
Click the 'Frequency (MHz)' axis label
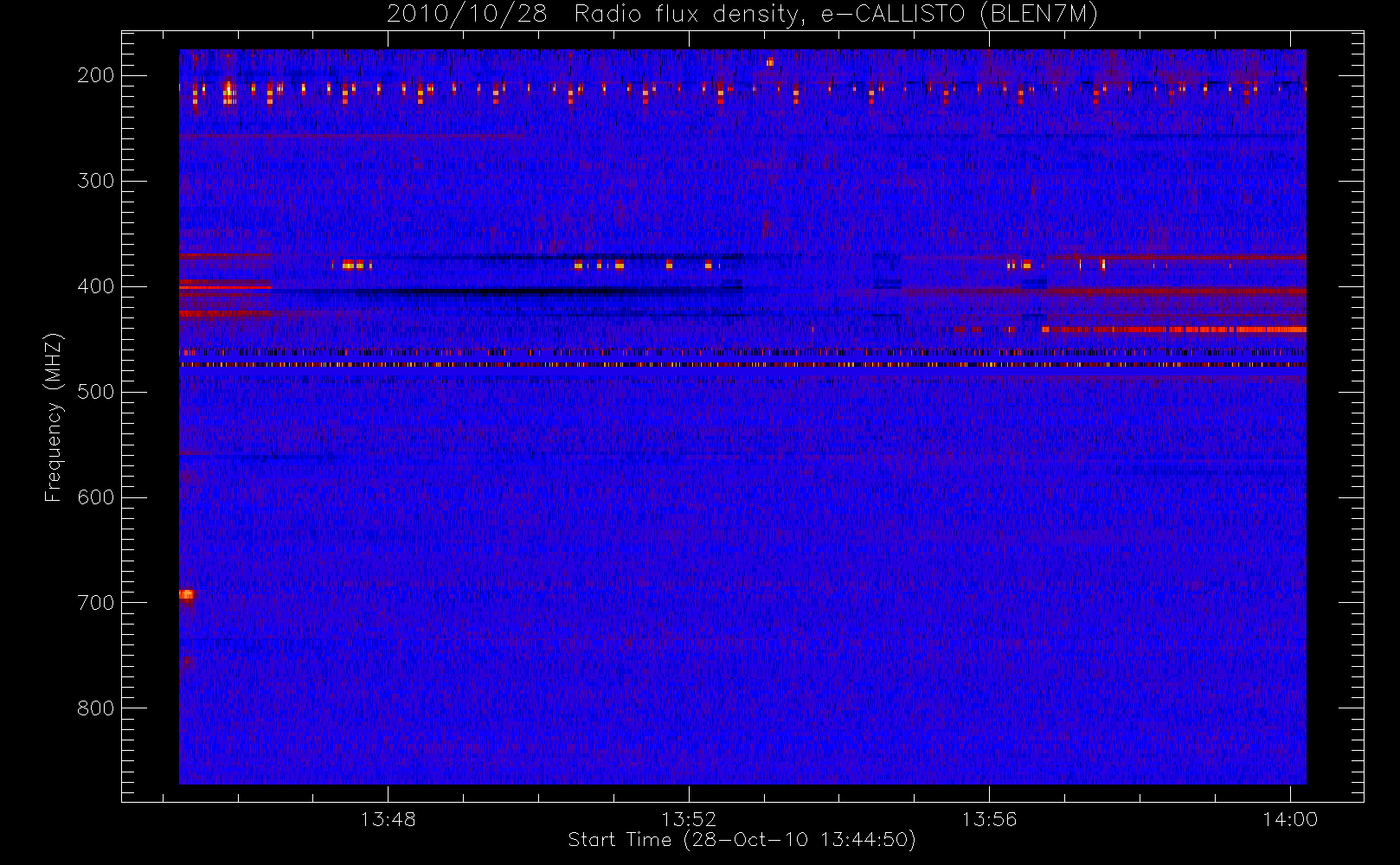tap(54, 417)
